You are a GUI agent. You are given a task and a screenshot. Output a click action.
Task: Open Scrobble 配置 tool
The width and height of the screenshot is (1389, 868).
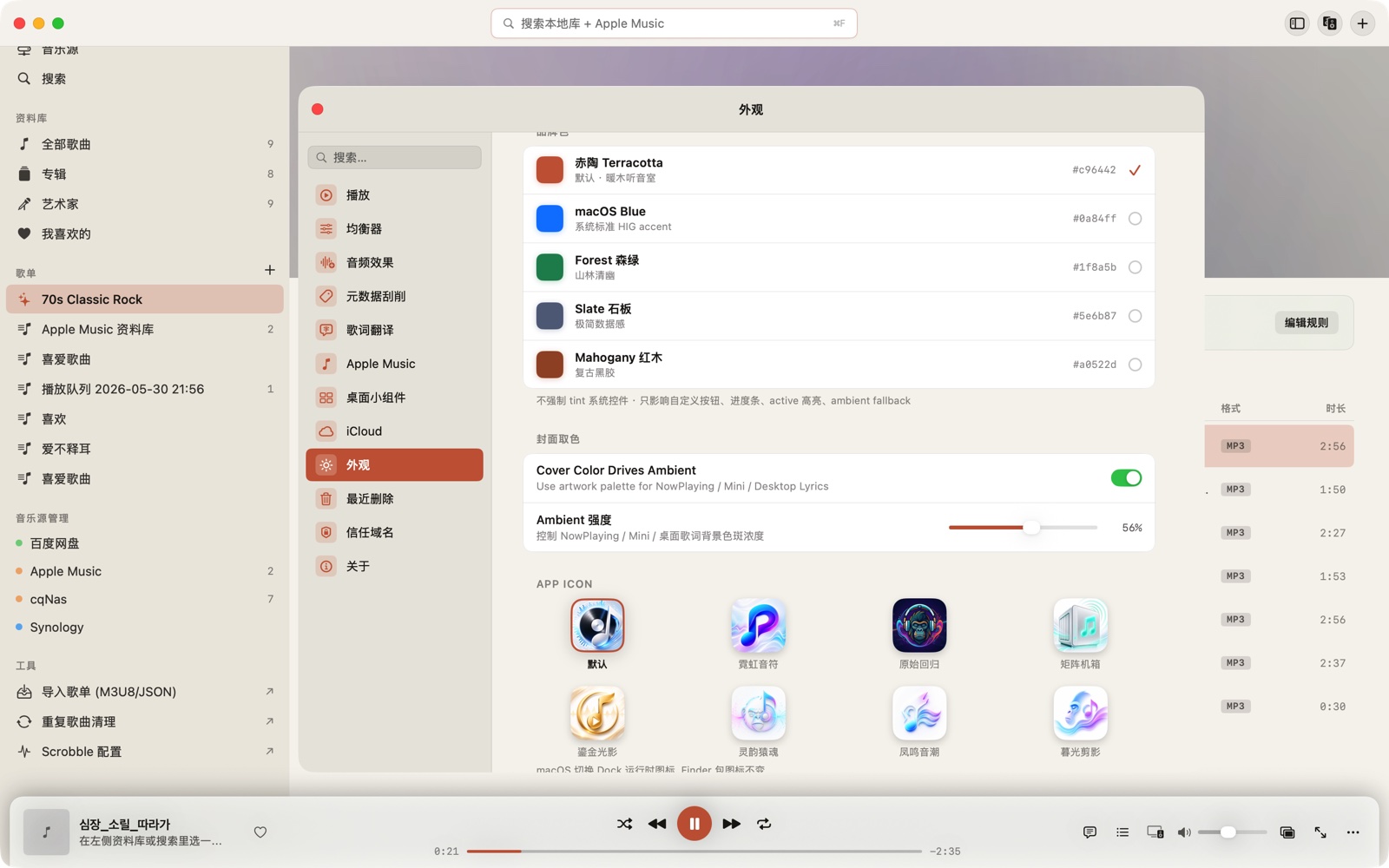tap(145, 752)
